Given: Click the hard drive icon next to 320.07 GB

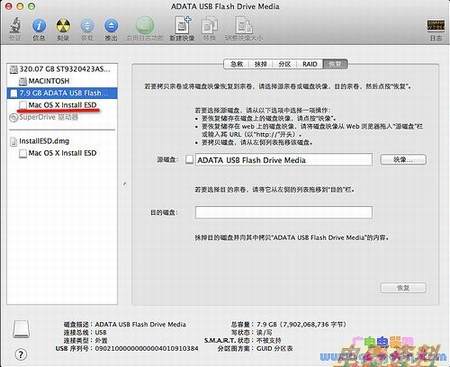Looking at the screenshot, I should click(x=14, y=69).
